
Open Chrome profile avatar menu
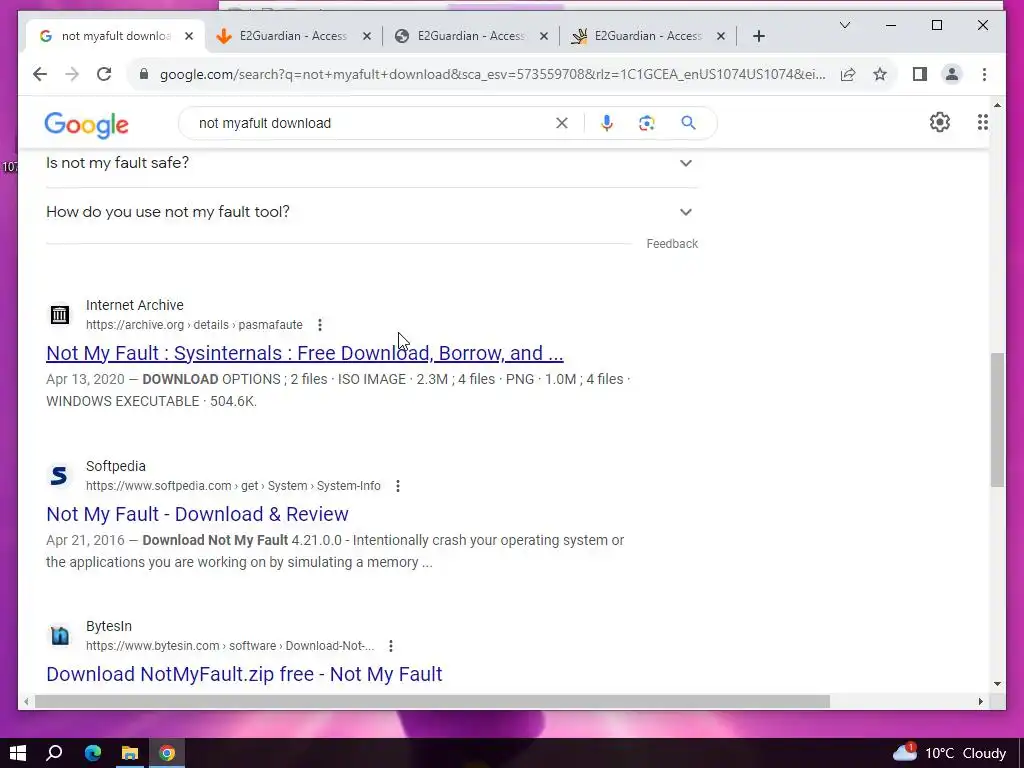952,74
